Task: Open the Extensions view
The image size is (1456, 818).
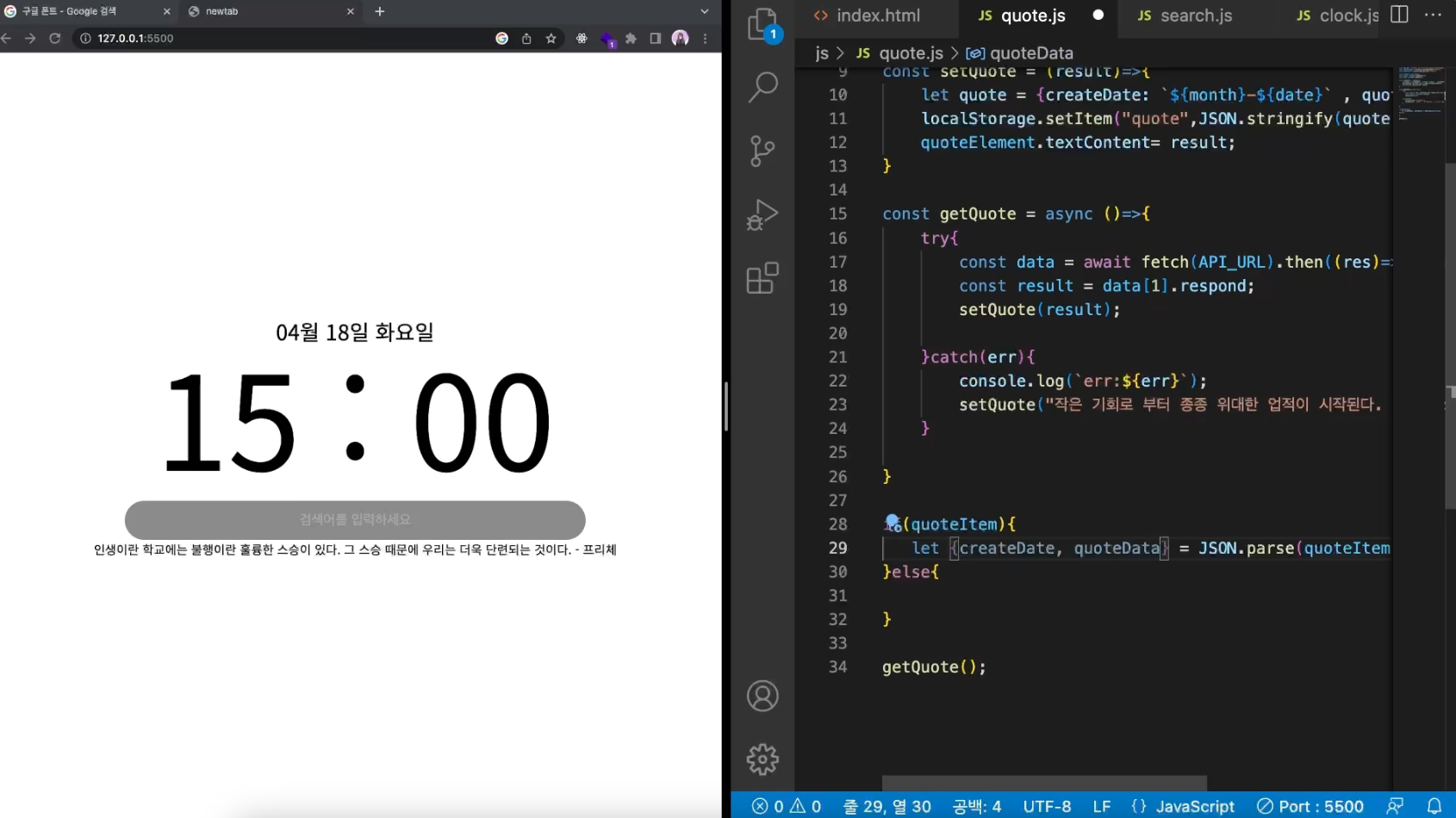Action: [762, 278]
